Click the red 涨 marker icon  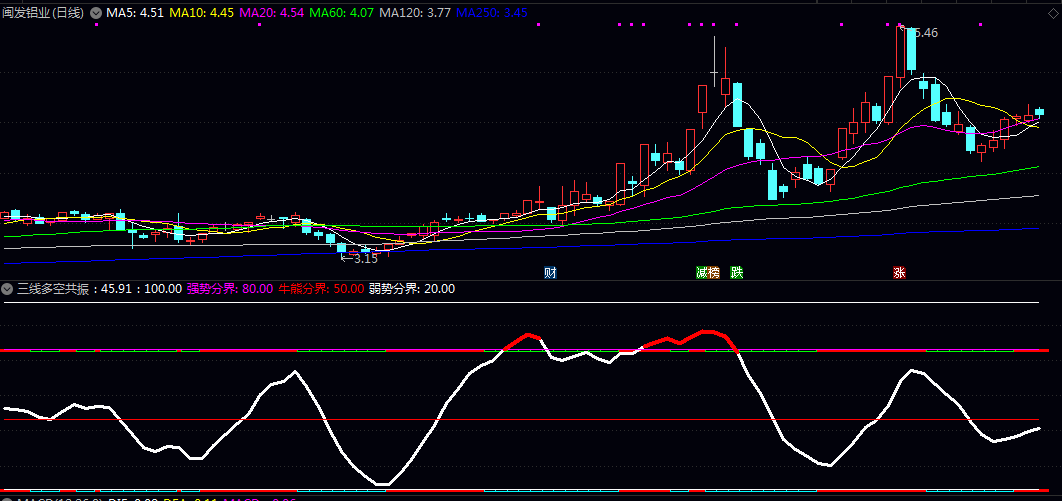pyautogui.click(x=899, y=273)
